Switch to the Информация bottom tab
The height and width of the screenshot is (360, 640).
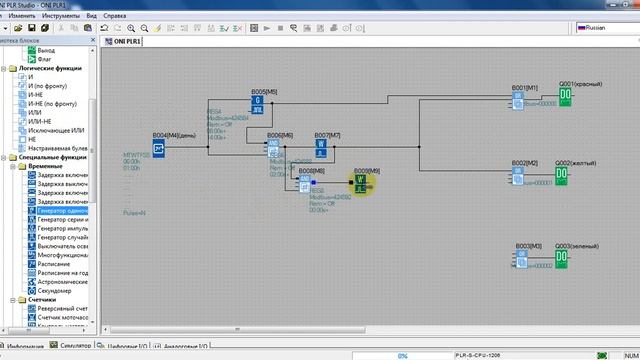click(22, 346)
